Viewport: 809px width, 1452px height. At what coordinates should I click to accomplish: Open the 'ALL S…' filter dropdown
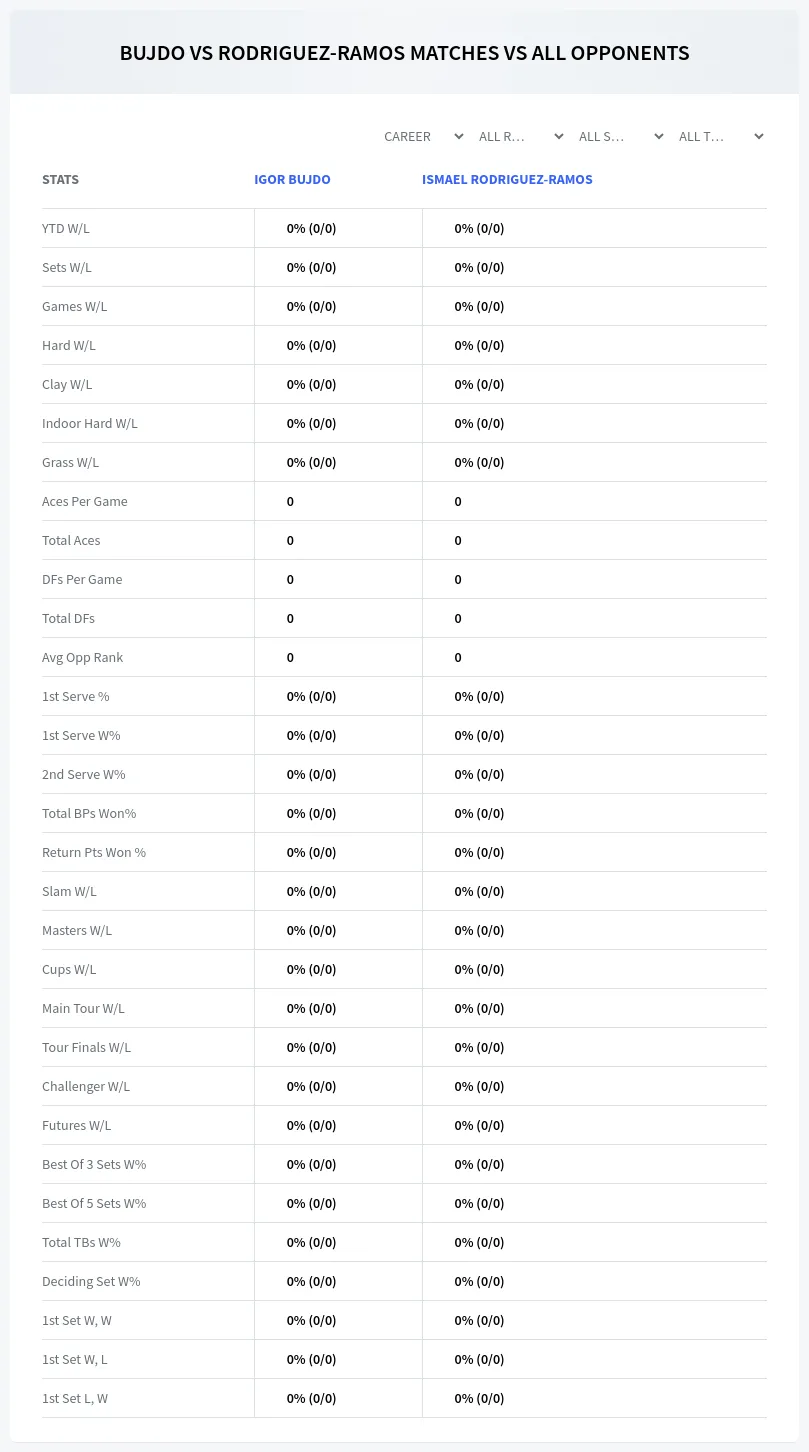pyautogui.click(x=620, y=136)
